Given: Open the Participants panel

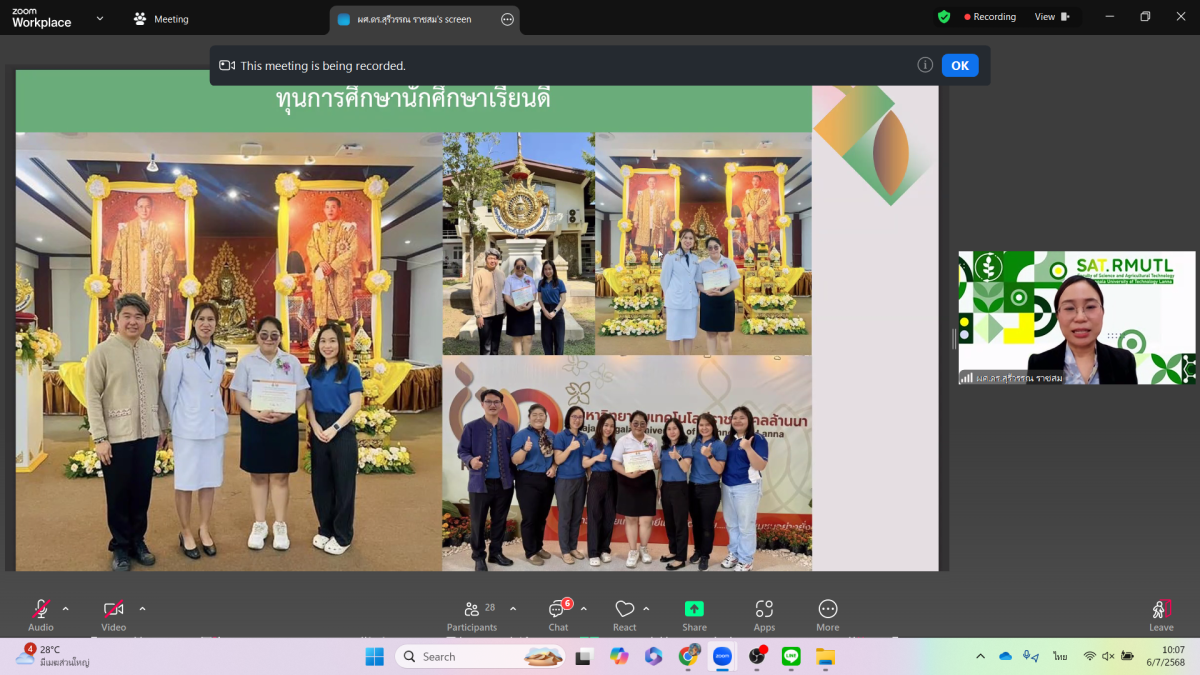Looking at the screenshot, I should pos(472,615).
